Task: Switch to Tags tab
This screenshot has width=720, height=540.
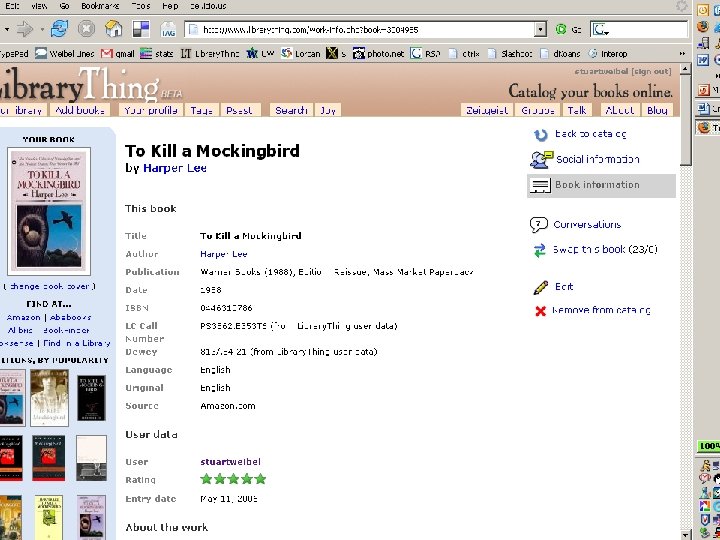Action: point(202,110)
